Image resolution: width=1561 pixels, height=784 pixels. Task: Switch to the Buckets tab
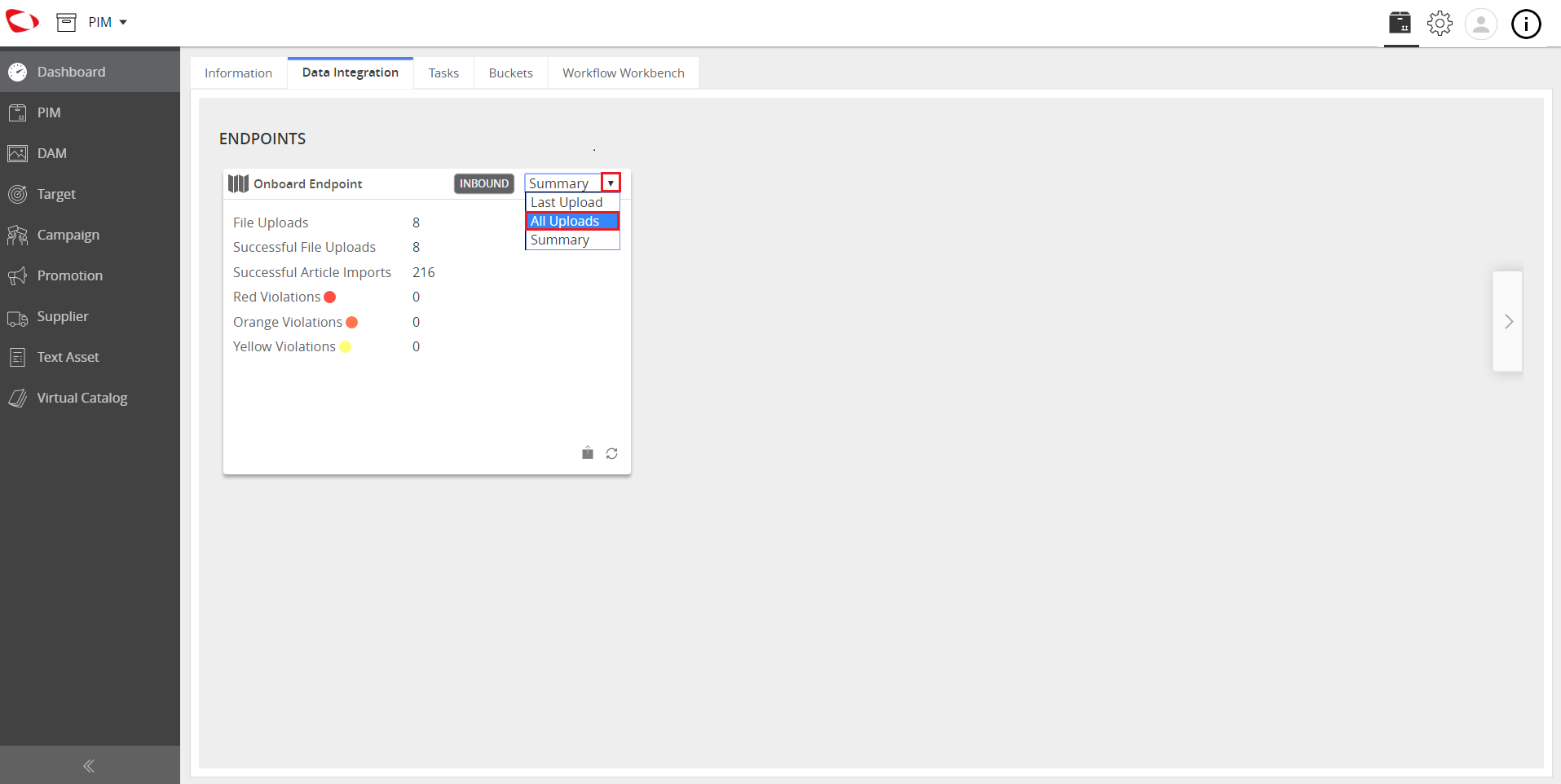click(x=510, y=73)
